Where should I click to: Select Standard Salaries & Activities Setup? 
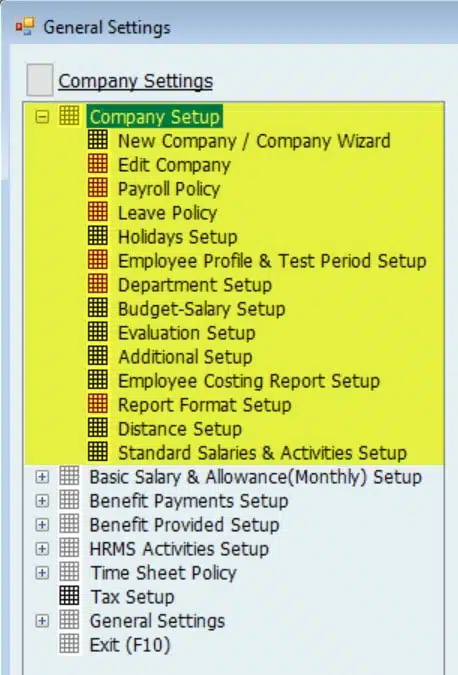tap(262, 453)
